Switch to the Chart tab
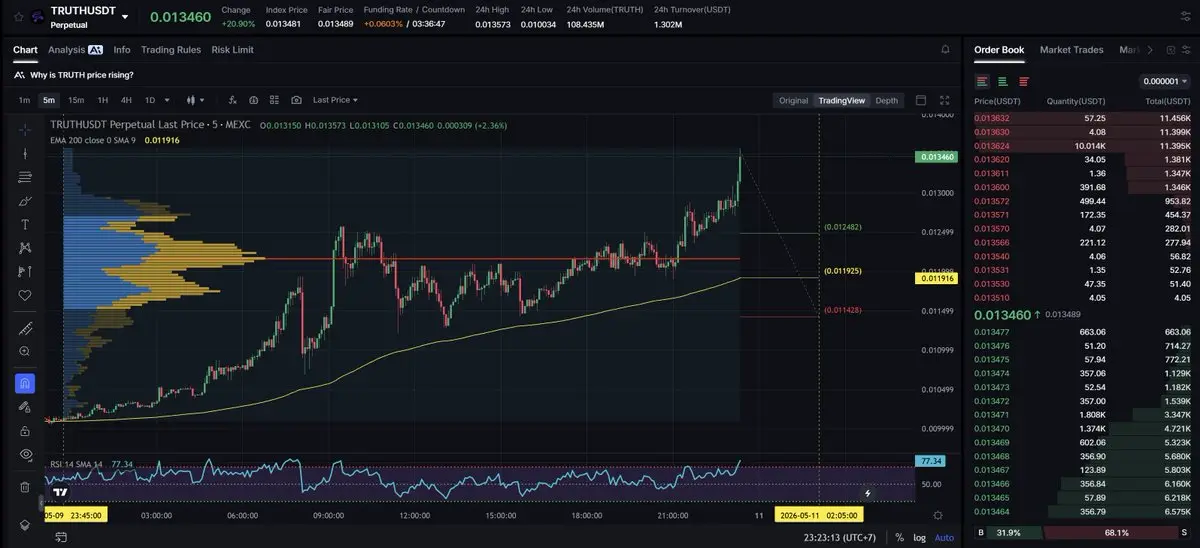1200x548 pixels. [25, 49]
